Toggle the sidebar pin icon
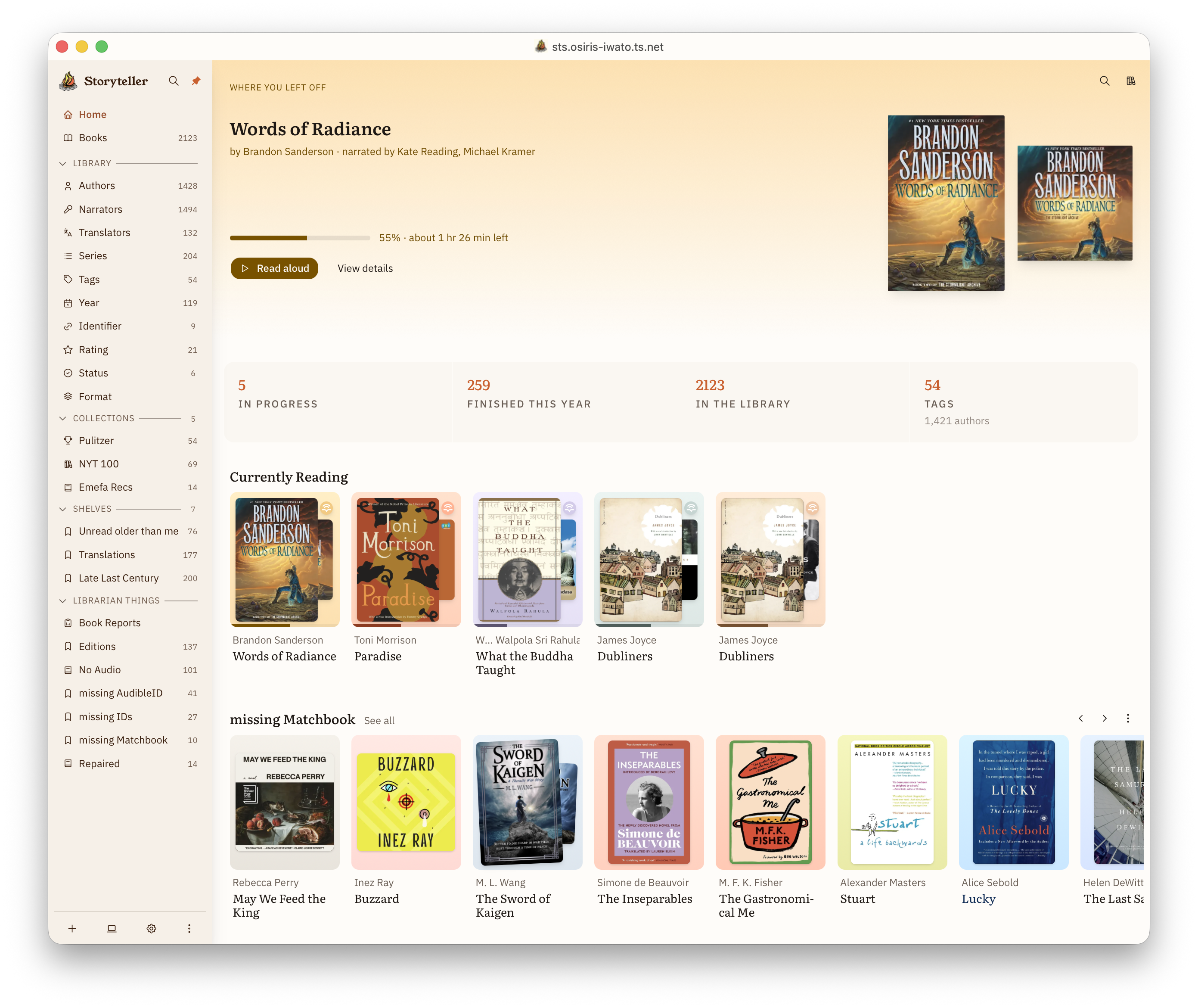Screen dimensions: 1198x1008 coord(196,81)
